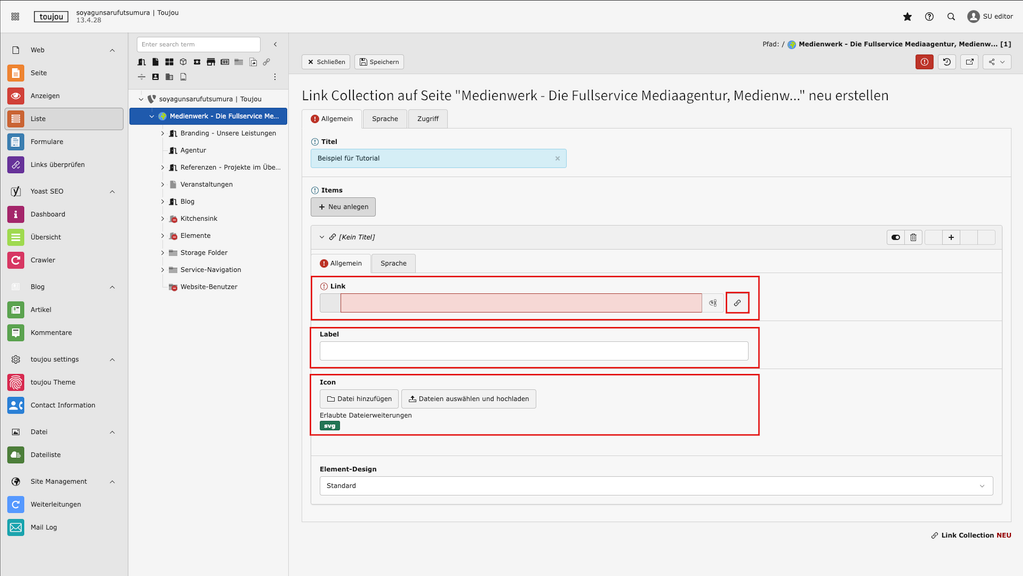Open the link browser chain icon

(737, 303)
